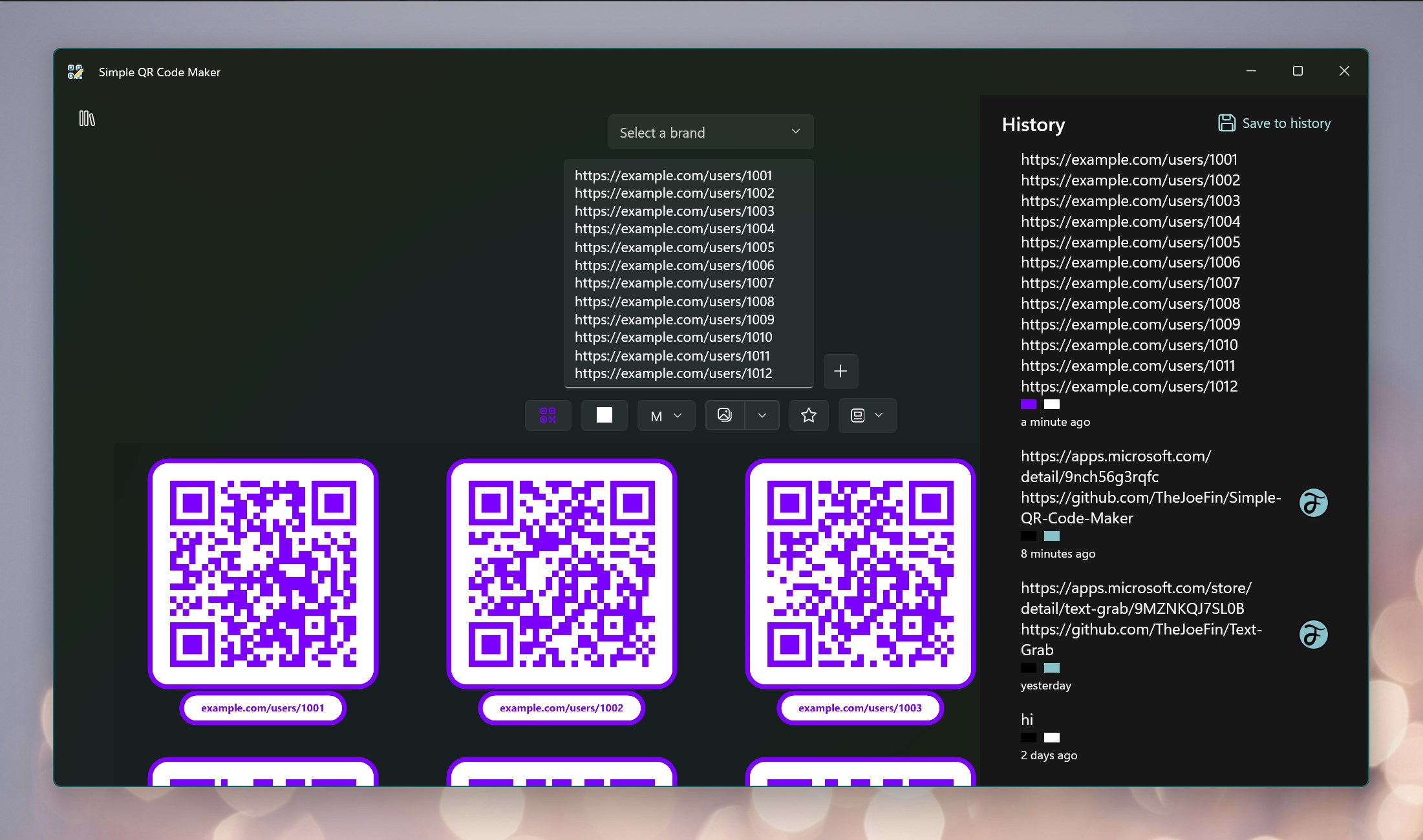Click the add logo image icon
1423x840 pixels.
click(x=725, y=415)
